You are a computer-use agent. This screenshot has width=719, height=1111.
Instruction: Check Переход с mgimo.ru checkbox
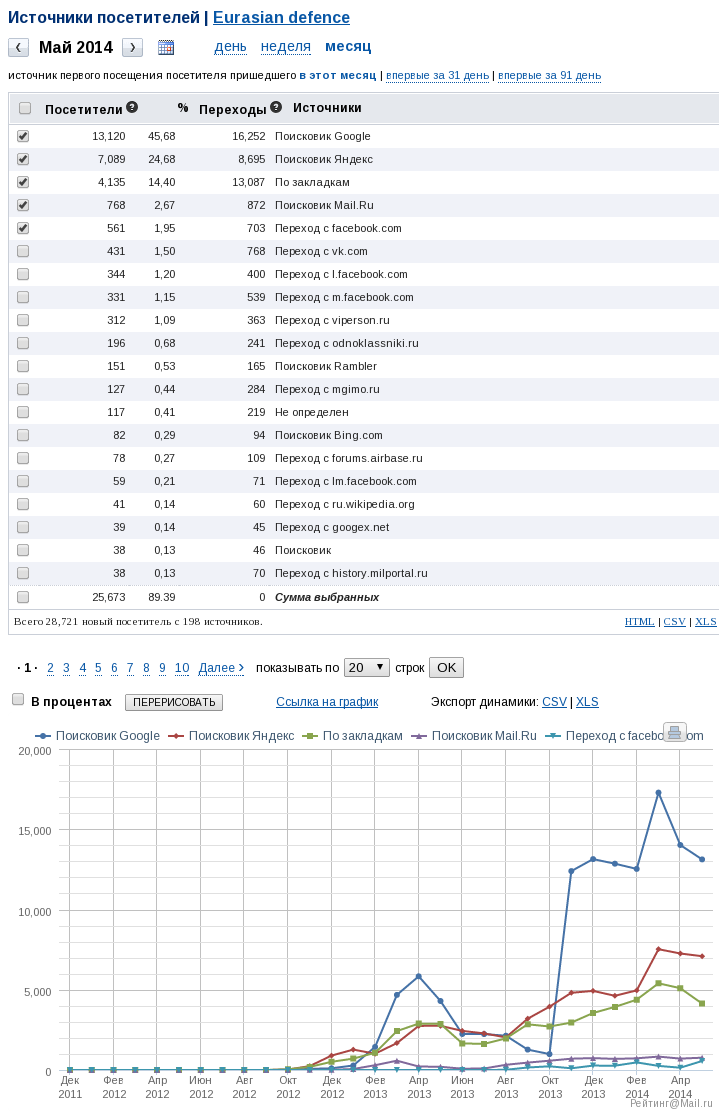[23, 389]
